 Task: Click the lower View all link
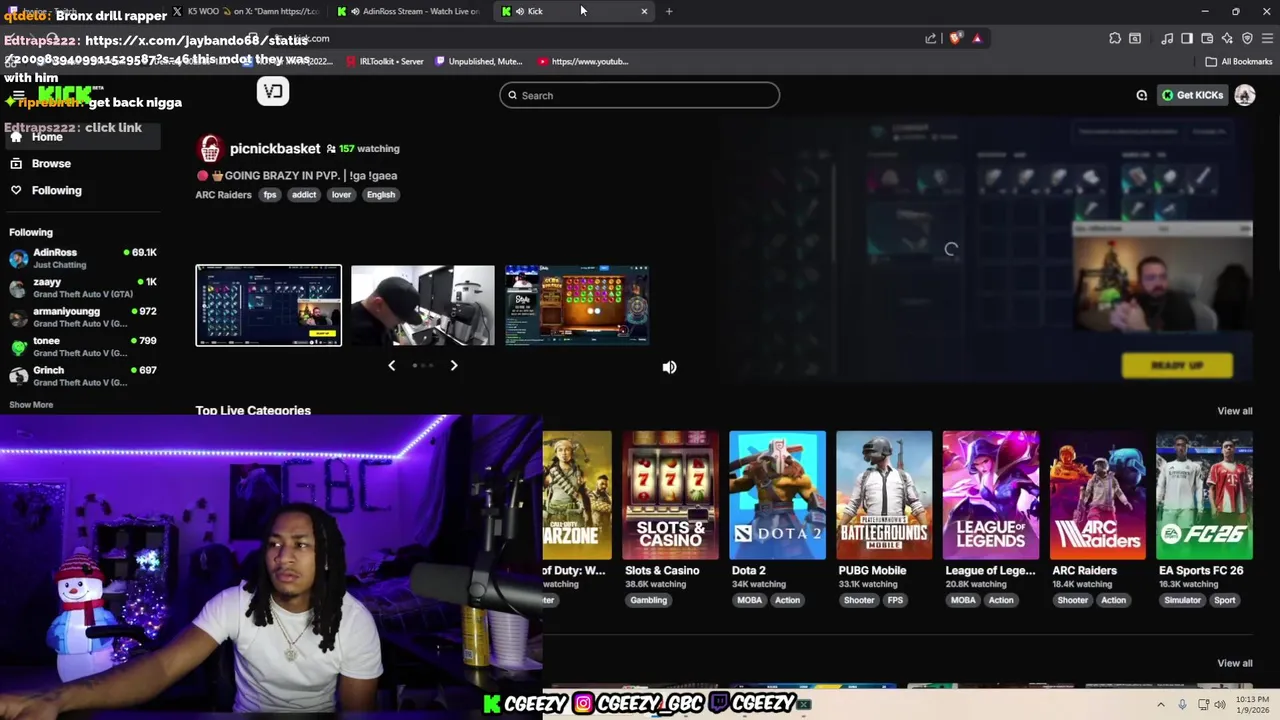[1234, 663]
